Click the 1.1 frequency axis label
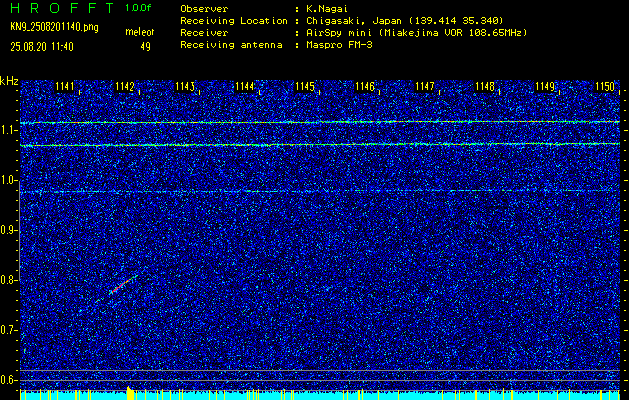The width and height of the screenshot is (629, 400). click(x=8, y=131)
